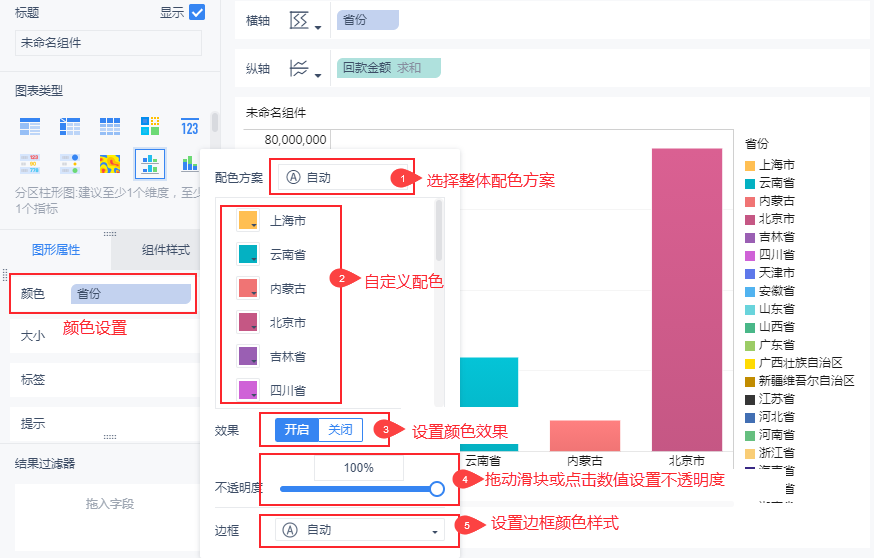Open the 边框 自动 dropdown

tap(360, 530)
